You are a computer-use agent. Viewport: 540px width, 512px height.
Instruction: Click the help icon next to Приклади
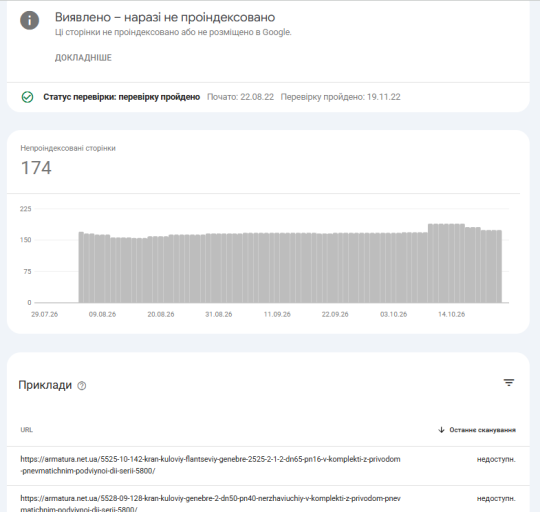(x=82, y=386)
